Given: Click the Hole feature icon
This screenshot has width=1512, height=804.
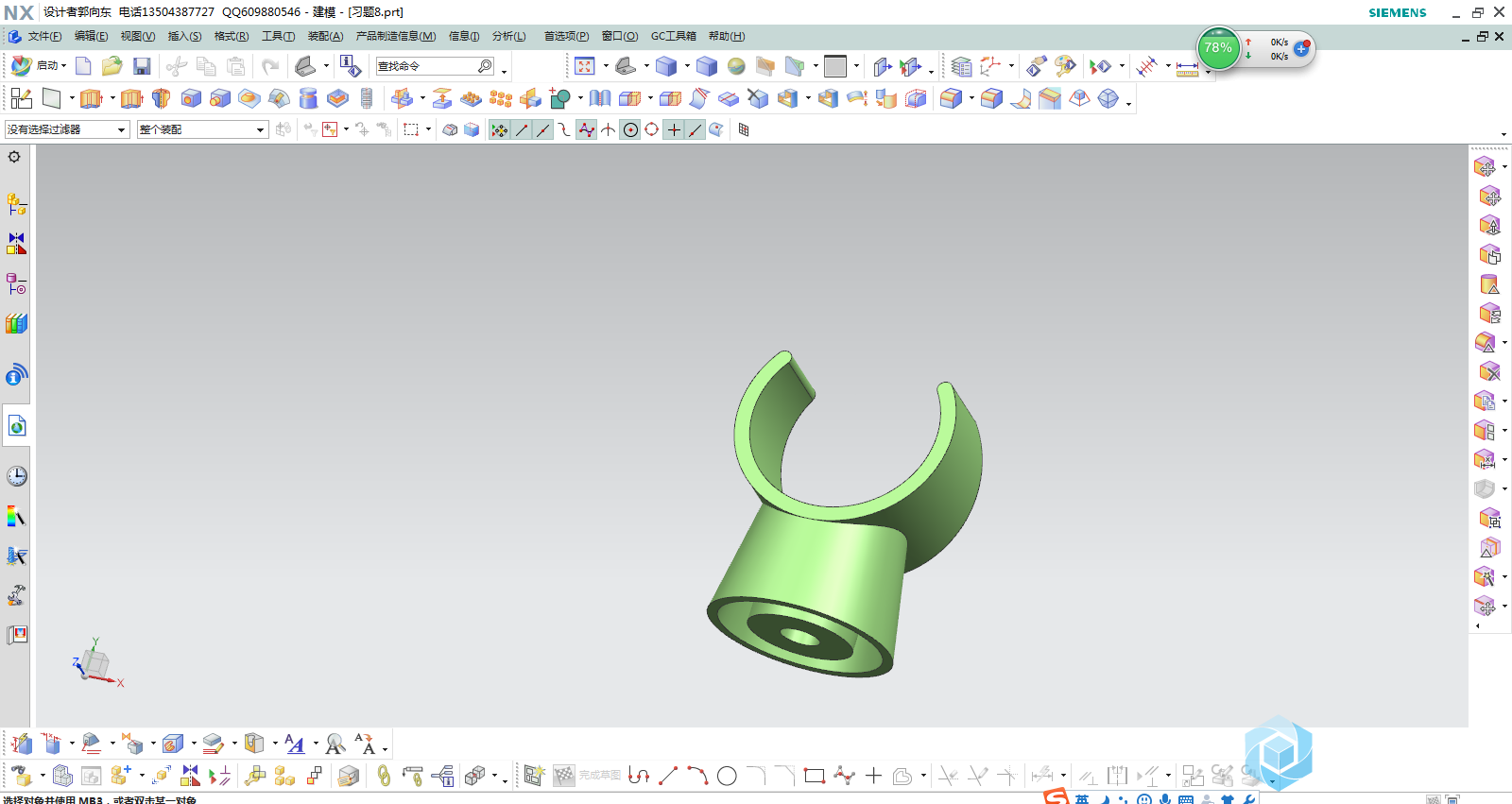Looking at the screenshot, I should [x=191, y=98].
